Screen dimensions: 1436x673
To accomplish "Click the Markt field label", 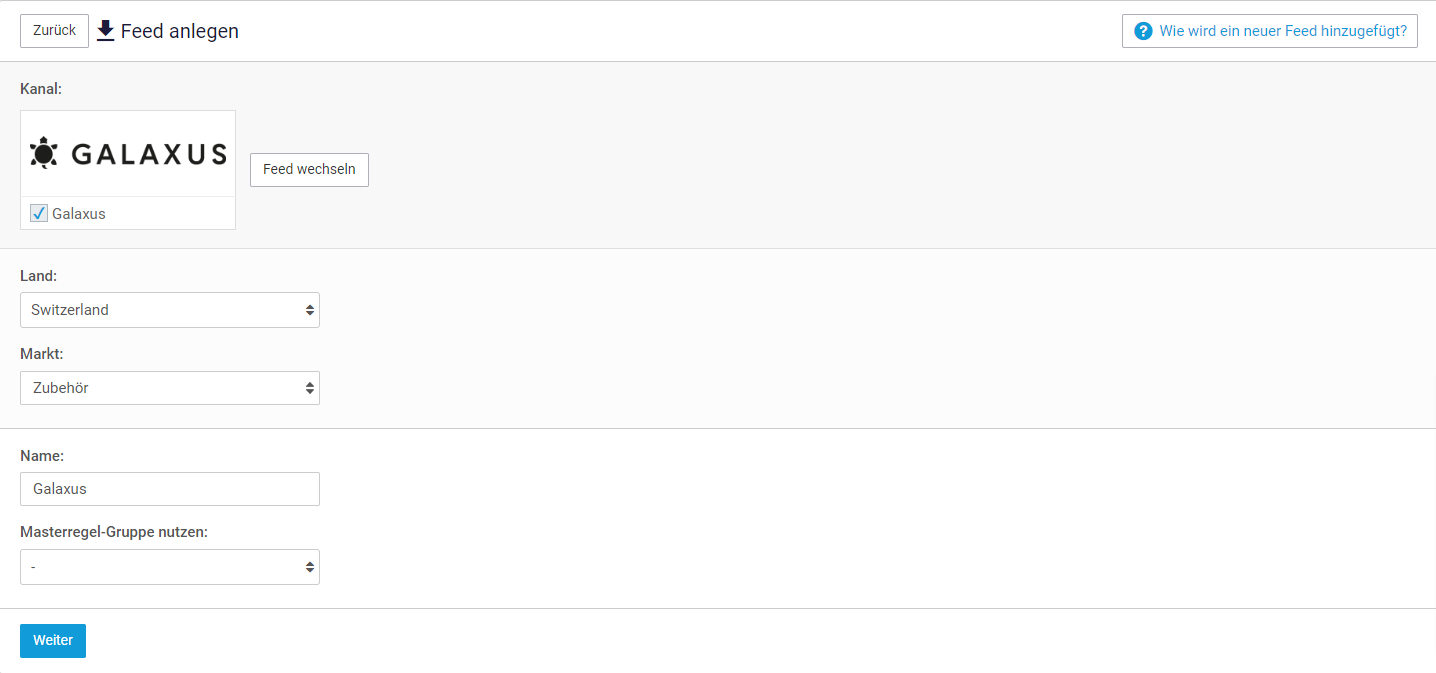I will click(42, 353).
